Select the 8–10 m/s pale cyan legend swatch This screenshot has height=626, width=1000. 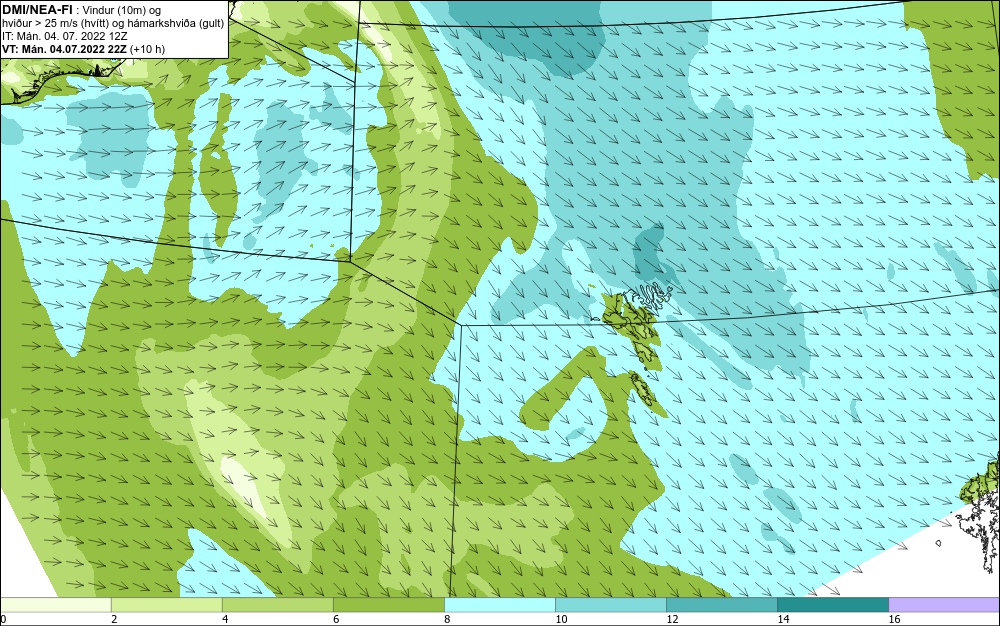click(x=499, y=605)
